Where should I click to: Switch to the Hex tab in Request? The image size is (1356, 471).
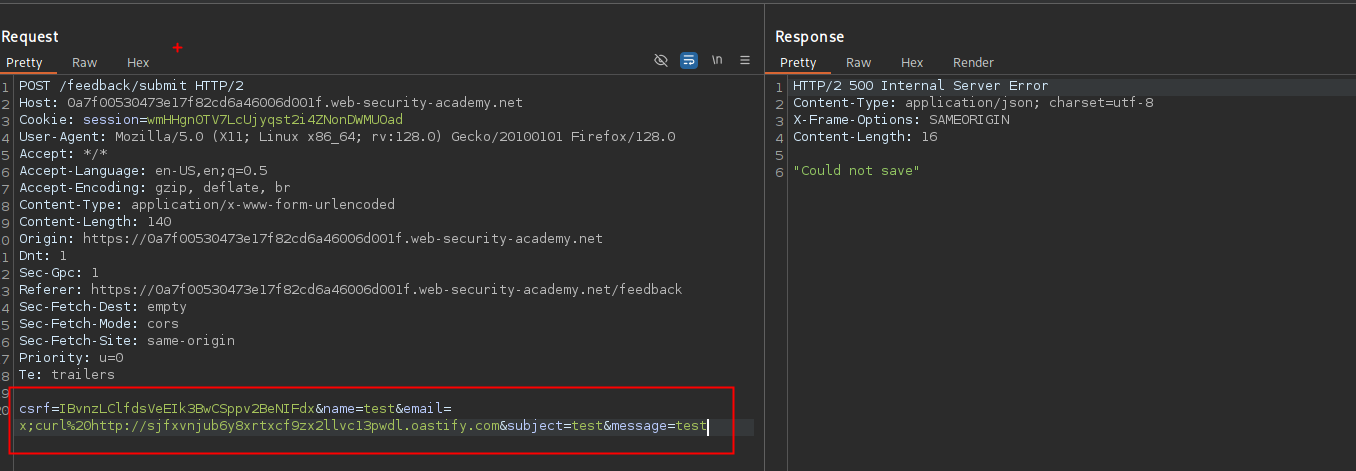click(x=138, y=63)
